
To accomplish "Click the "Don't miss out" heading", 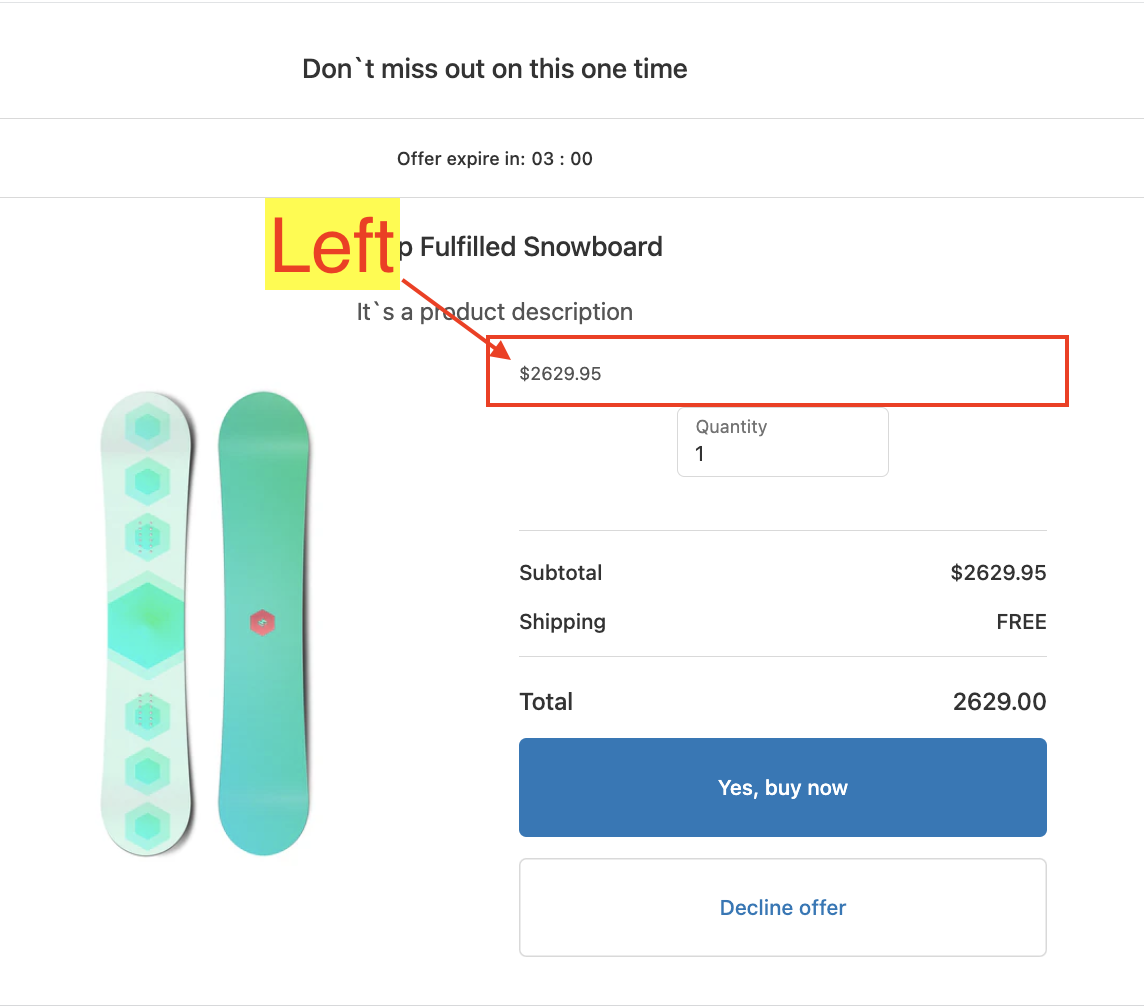I will point(494,69).
